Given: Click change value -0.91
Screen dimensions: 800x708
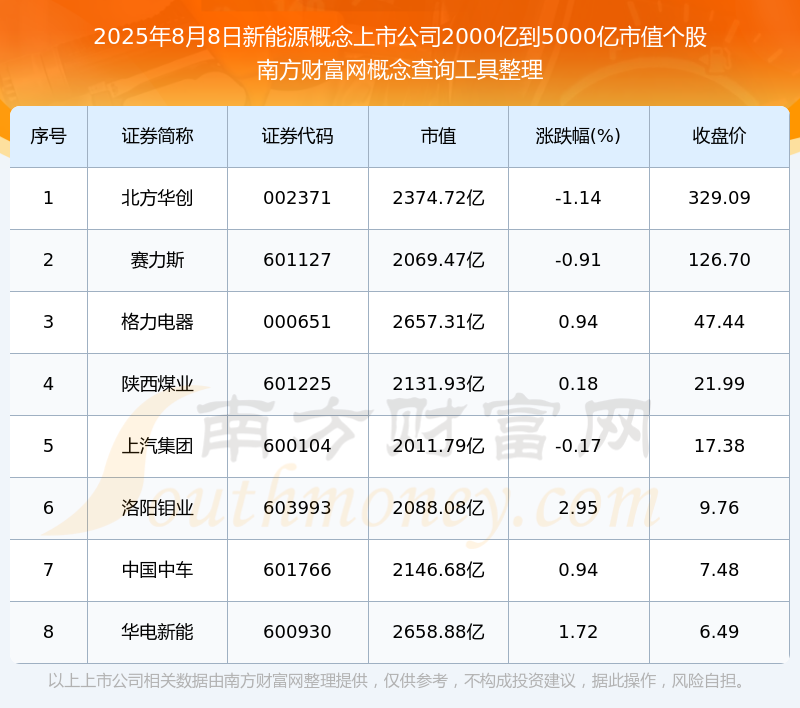Looking at the screenshot, I should pos(578,260).
